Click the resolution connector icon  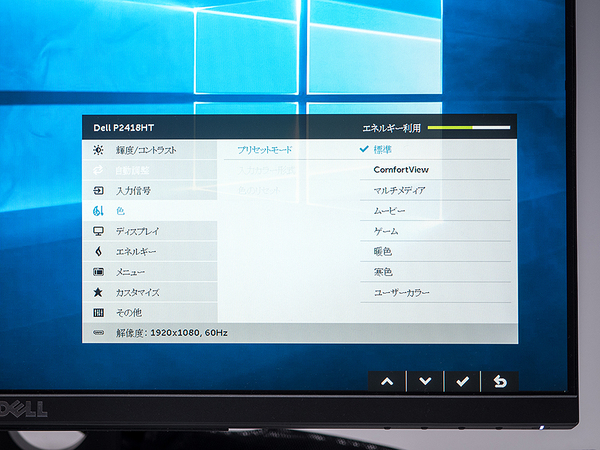click(x=98, y=333)
